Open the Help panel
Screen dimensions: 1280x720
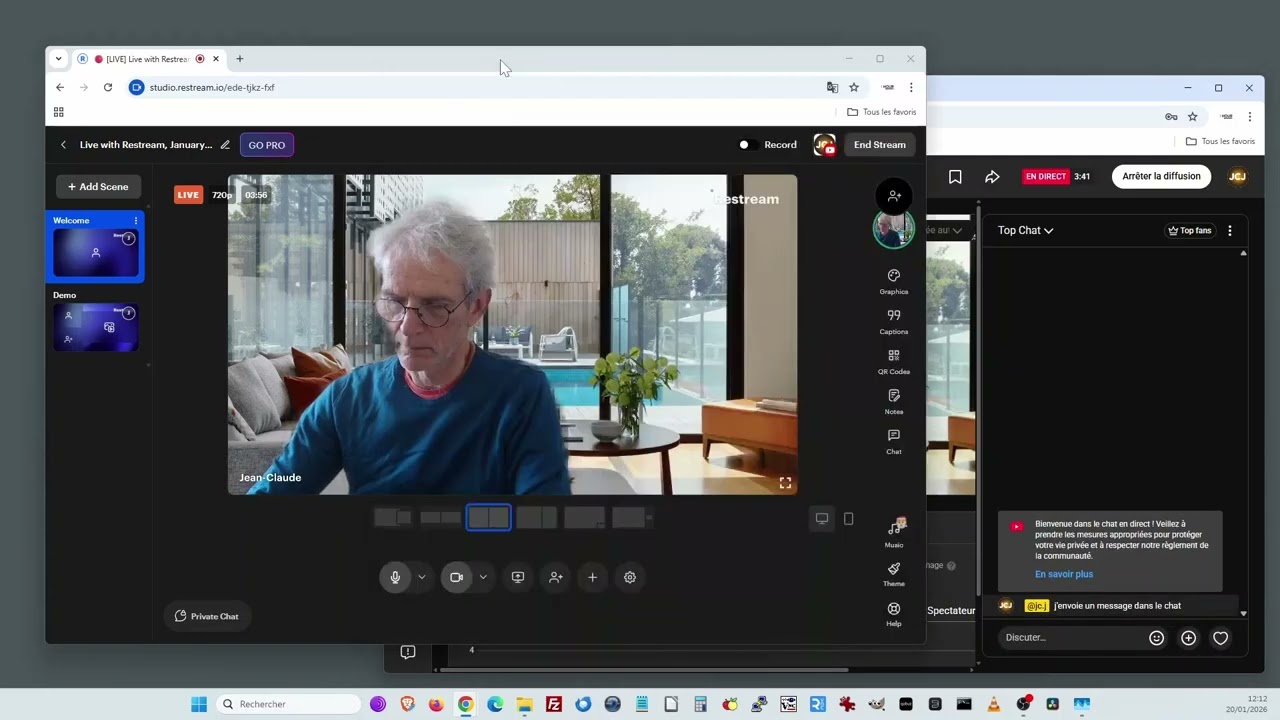coord(893,614)
